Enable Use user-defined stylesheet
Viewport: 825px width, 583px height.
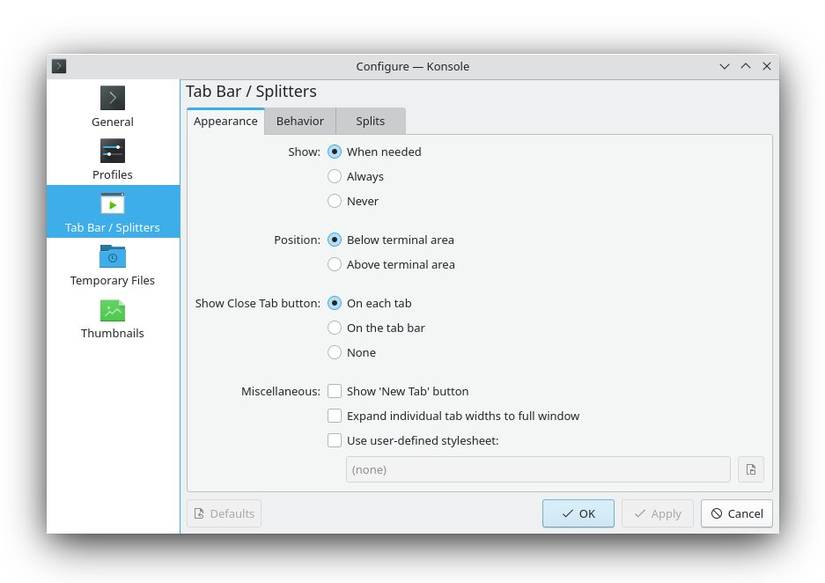(334, 440)
